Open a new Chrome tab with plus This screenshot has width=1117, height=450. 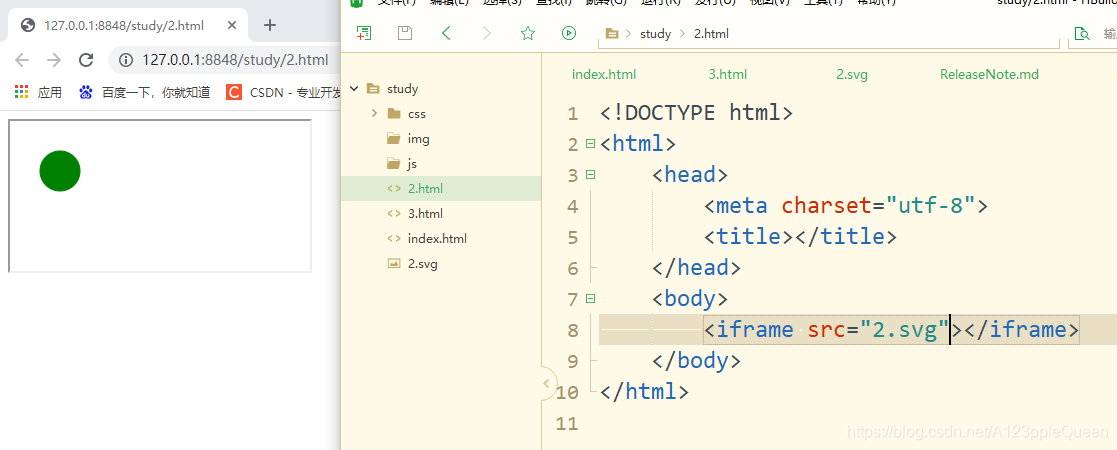click(269, 26)
